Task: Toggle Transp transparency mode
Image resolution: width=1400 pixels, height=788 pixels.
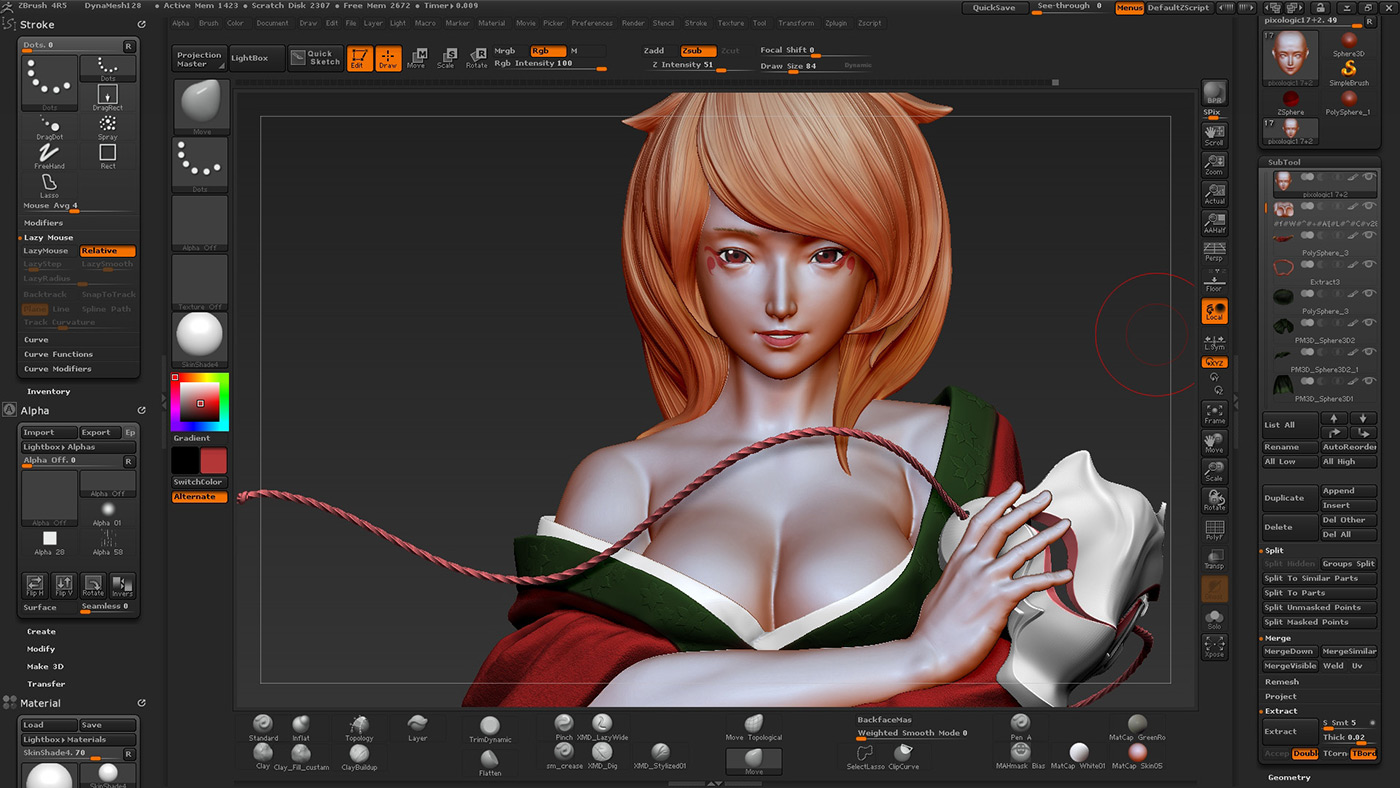Action: point(1214,559)
